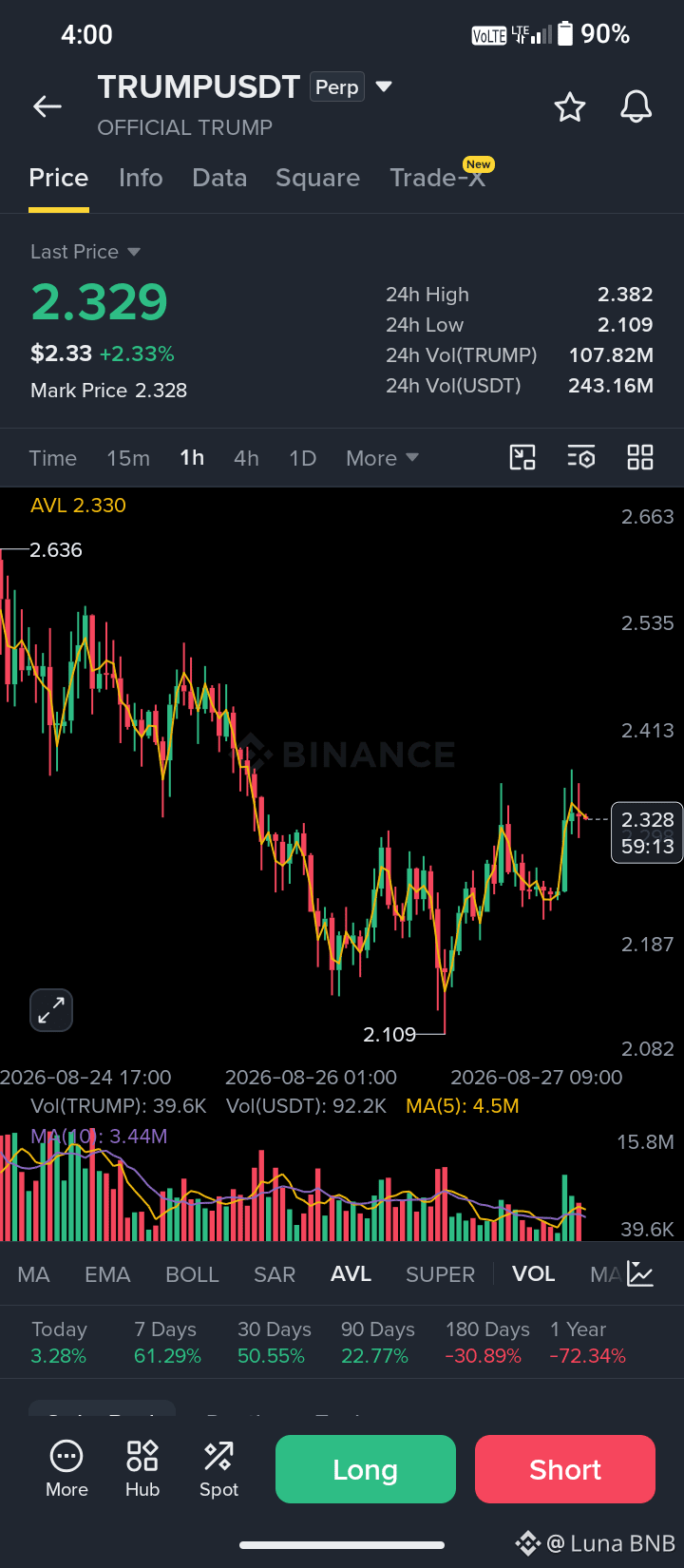Tap the Perp contract badge

coord(337,86)
